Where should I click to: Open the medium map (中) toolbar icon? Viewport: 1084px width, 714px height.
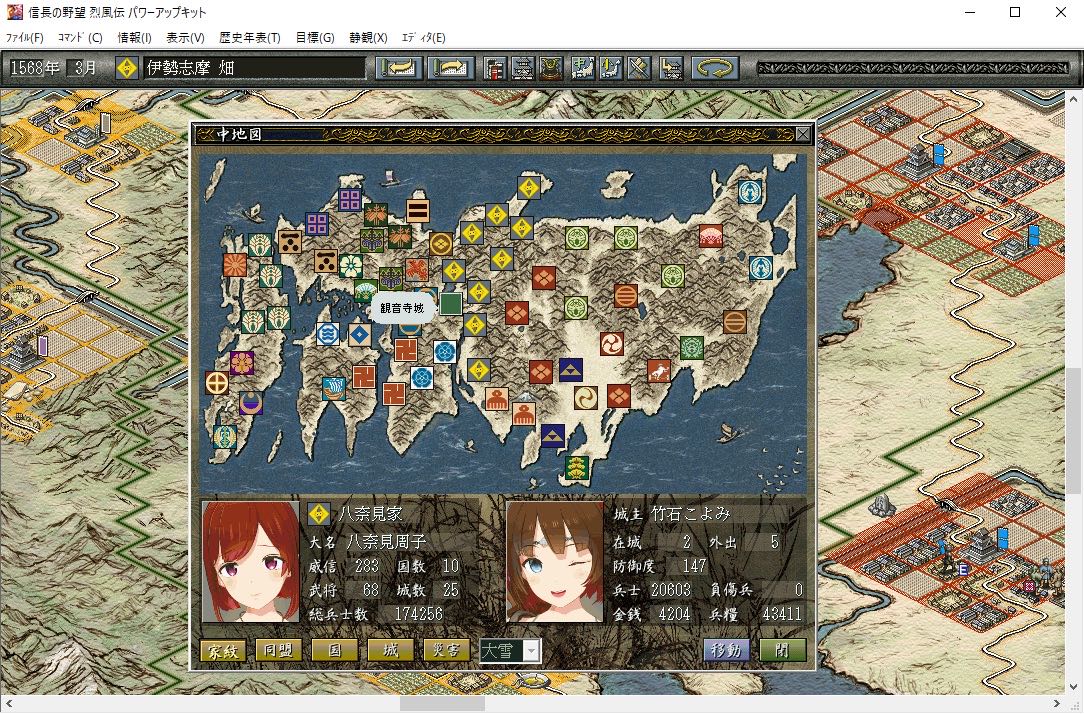(581, 68)
